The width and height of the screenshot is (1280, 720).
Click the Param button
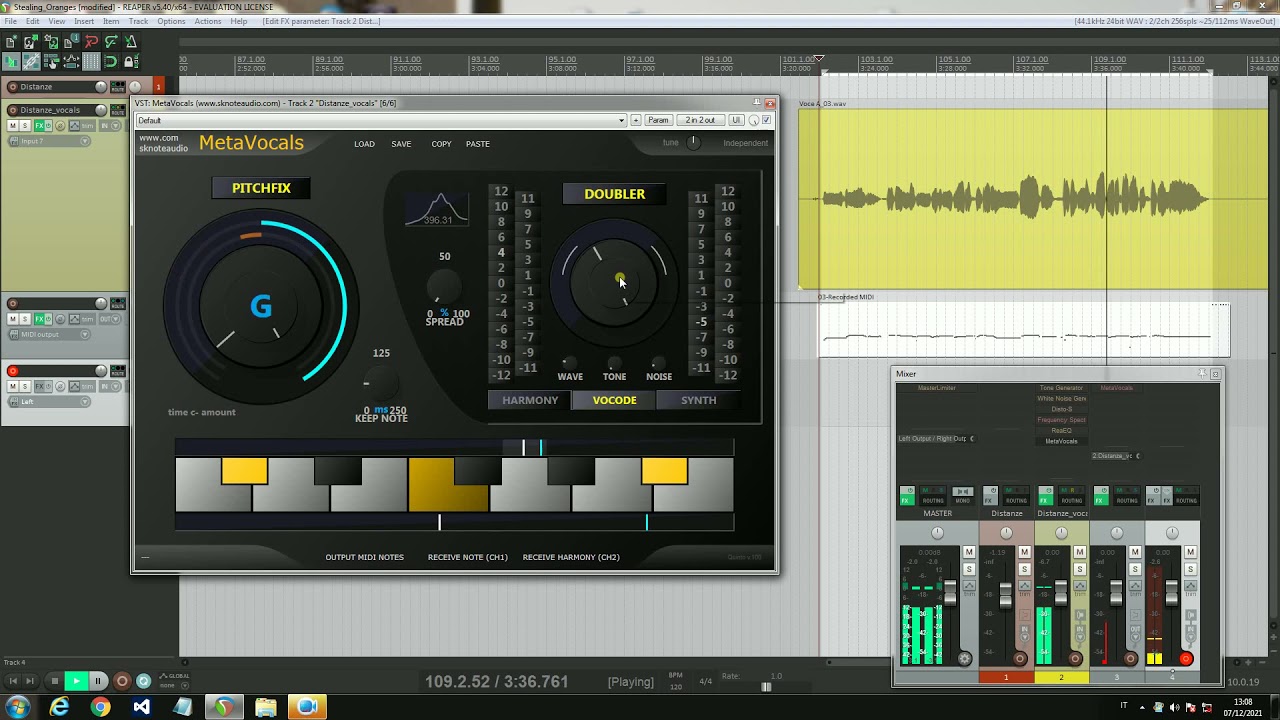click(658, 120)
